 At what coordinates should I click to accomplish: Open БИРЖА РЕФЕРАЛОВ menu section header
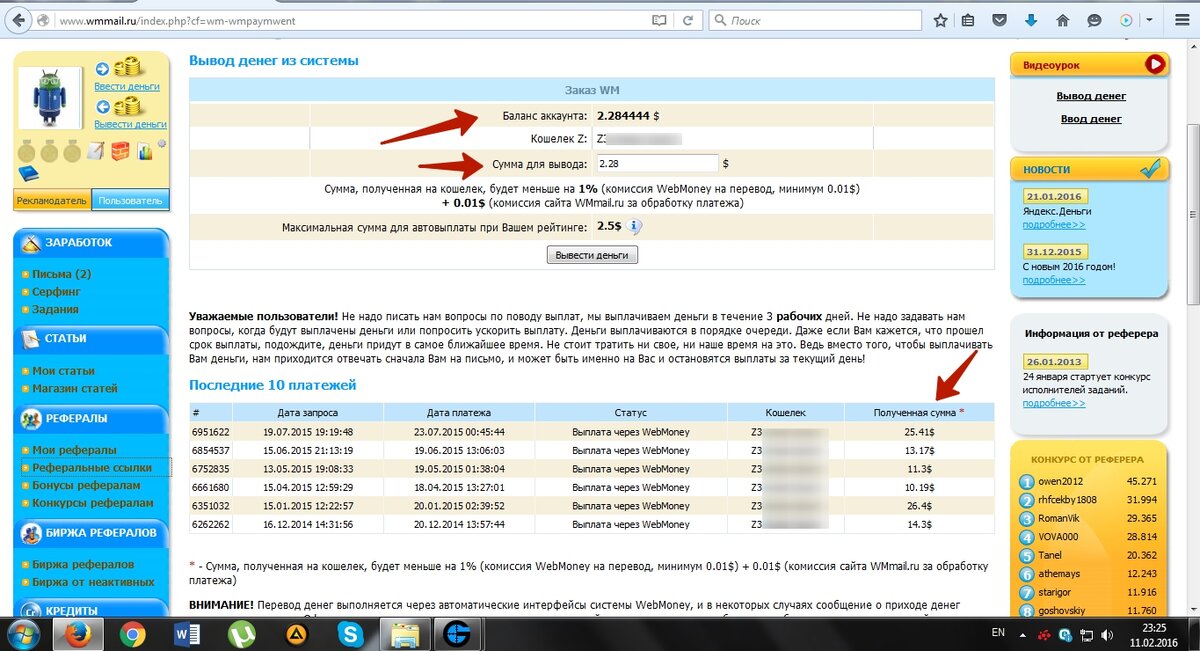[x=92, y=533]
